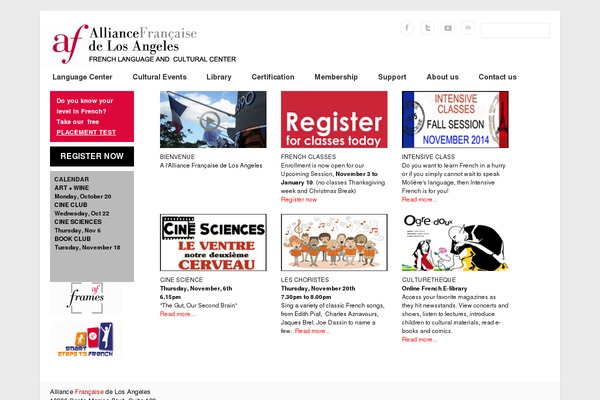Open the Language Center menu
Screen dimensions: 600x400
pyautogui.click(x=82, y=77)
